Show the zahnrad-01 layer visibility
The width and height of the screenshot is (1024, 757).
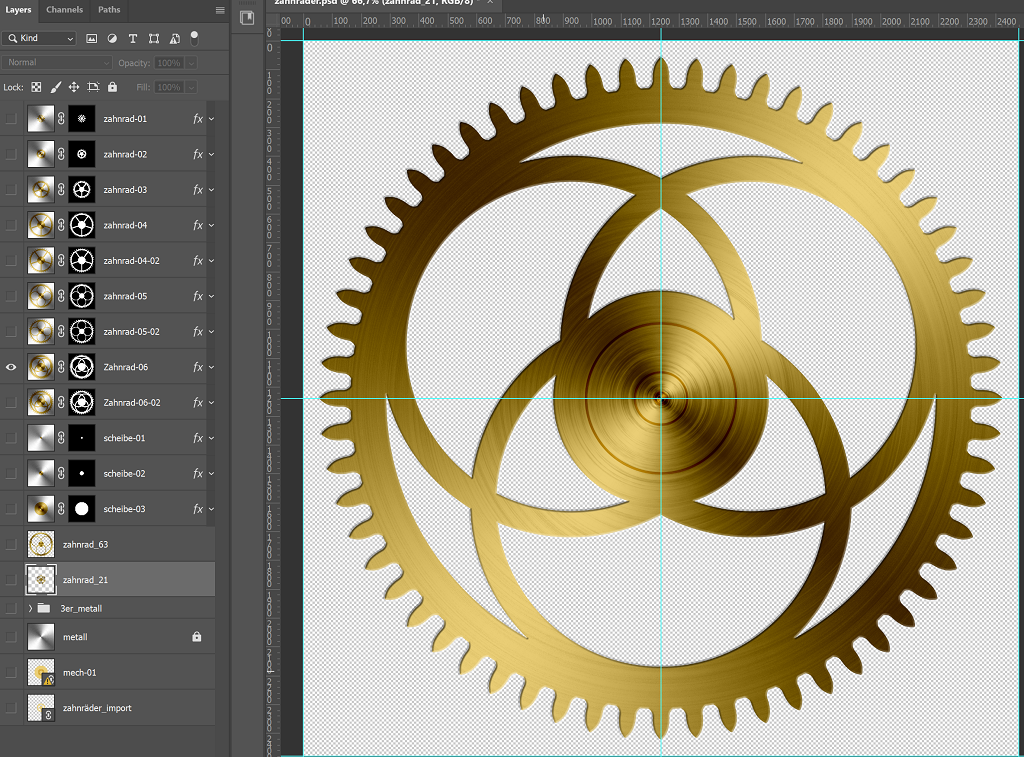point(11,119)
